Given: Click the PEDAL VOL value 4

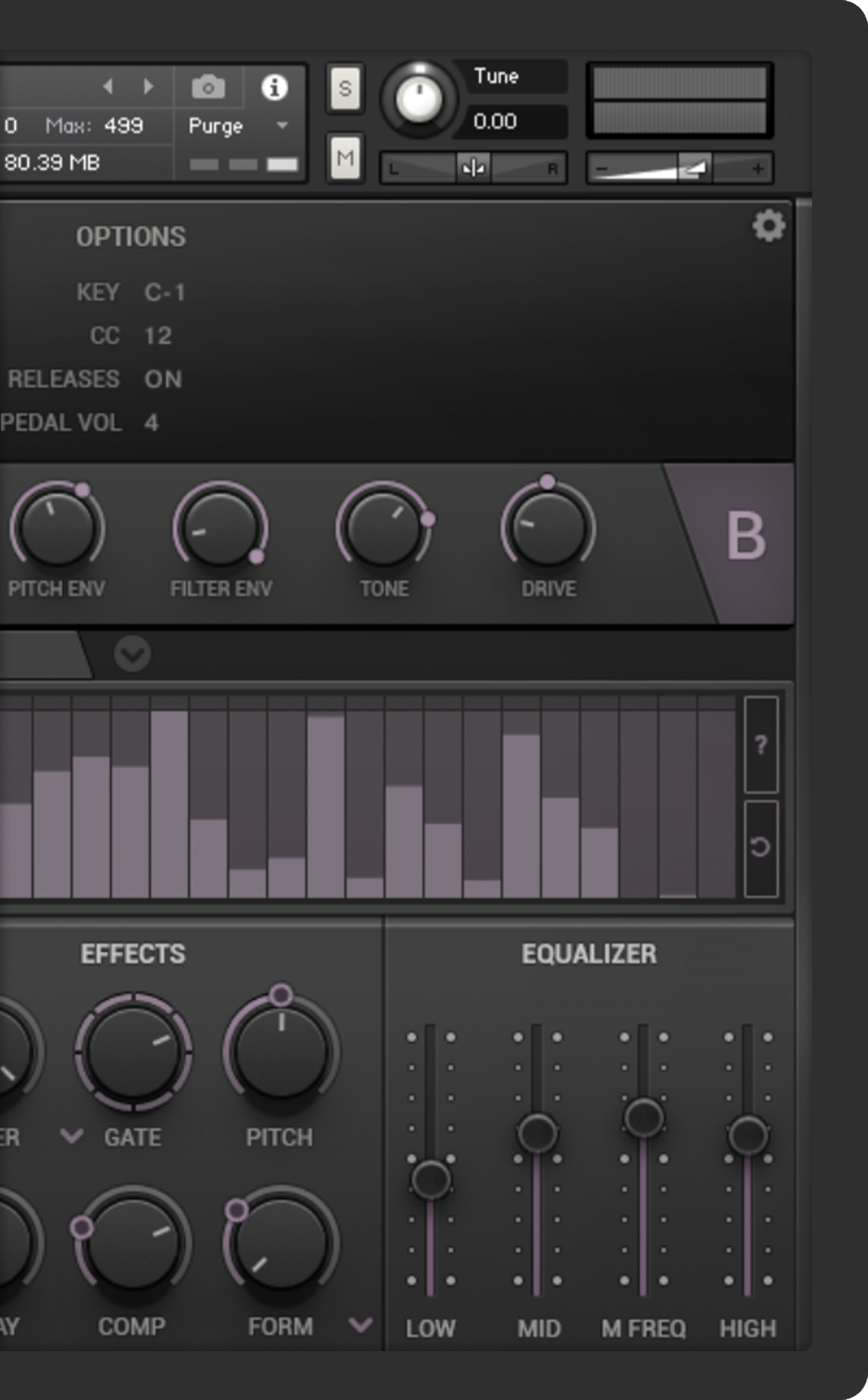Looking at the screenshot, I should pyautogui.click(x=151, y=423).
